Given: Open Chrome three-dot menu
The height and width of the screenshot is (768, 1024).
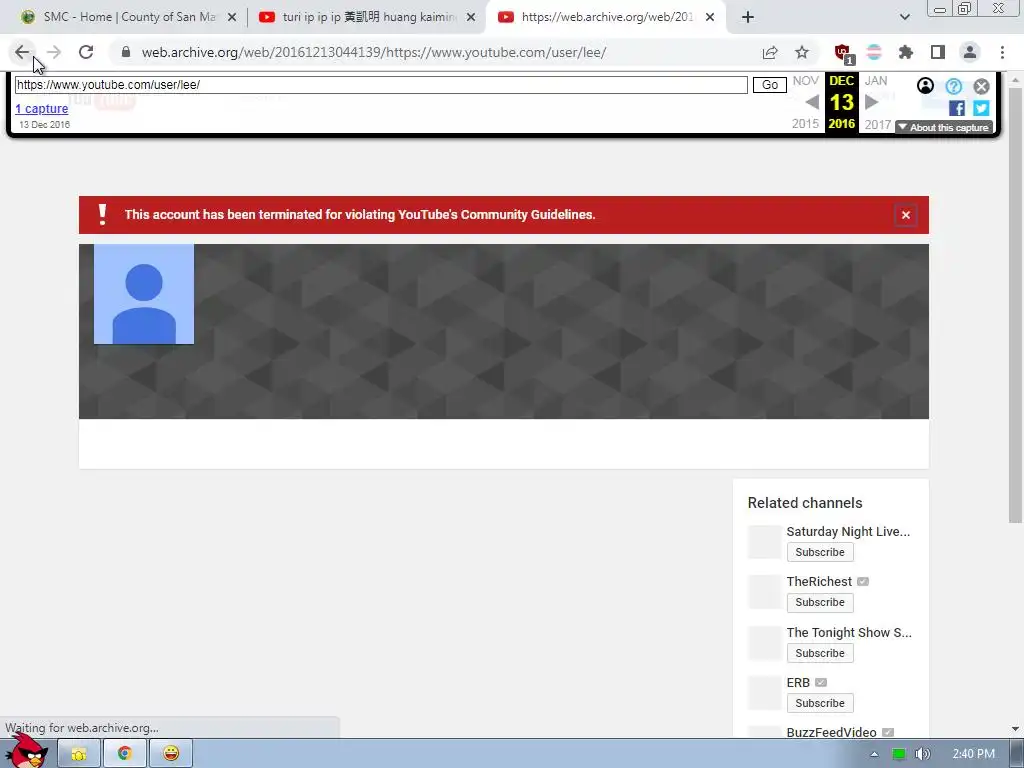Looking at the screenshot, I should 1002,52.
